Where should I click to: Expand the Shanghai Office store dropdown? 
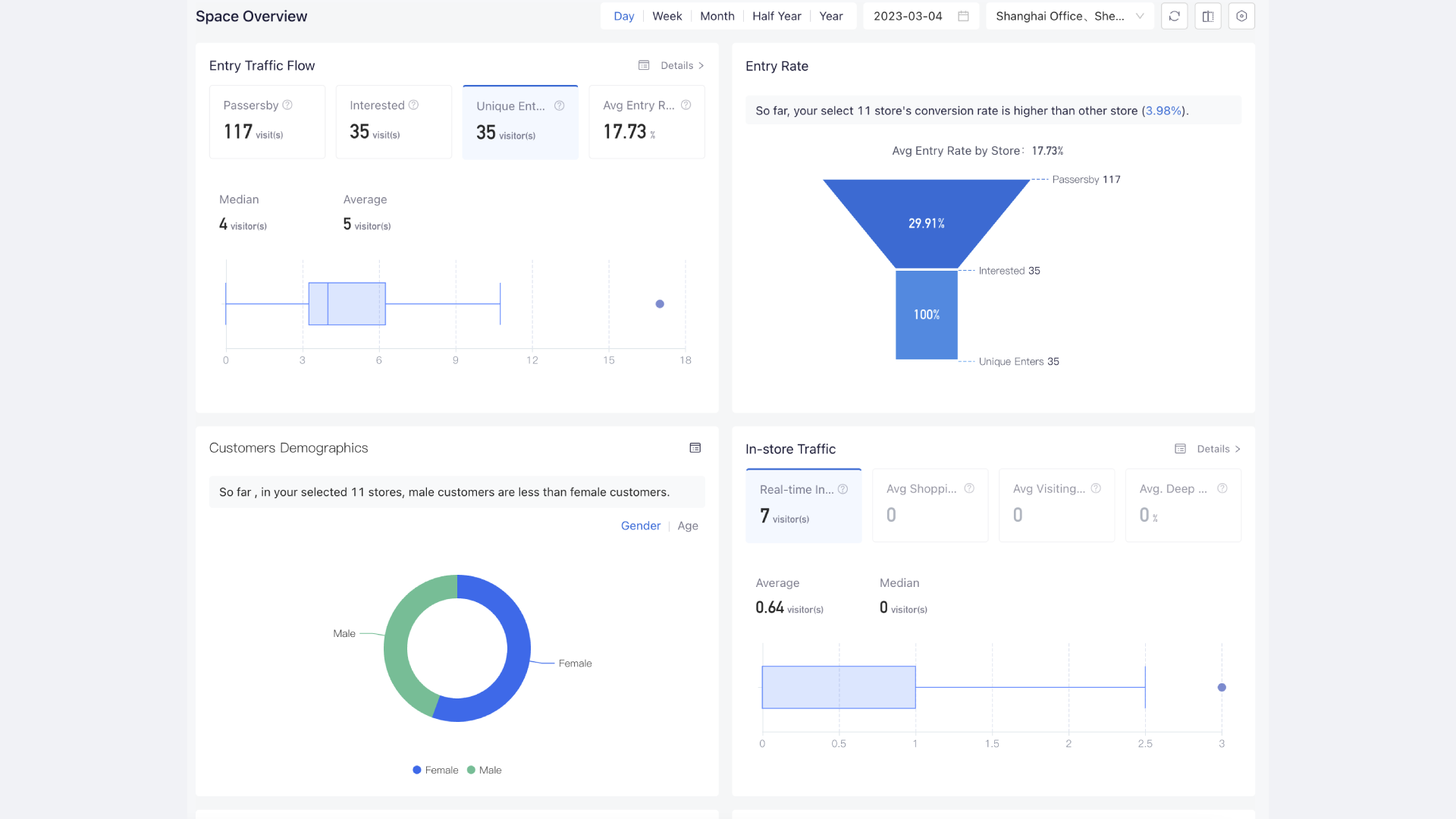pos(1069,16)
